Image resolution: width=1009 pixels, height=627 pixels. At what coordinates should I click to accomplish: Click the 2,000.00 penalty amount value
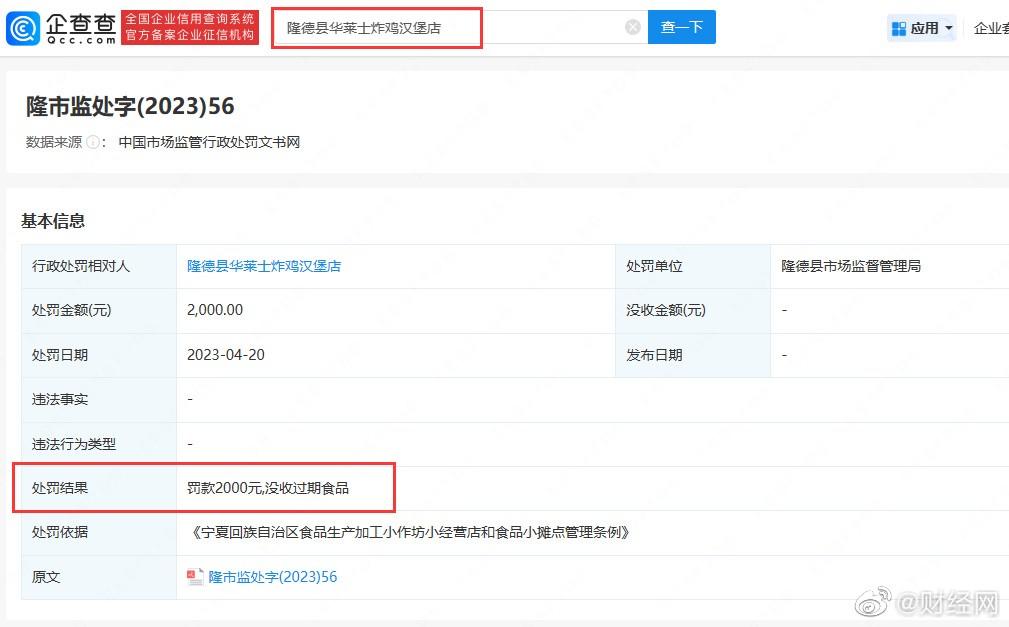(x=215, y=310)
